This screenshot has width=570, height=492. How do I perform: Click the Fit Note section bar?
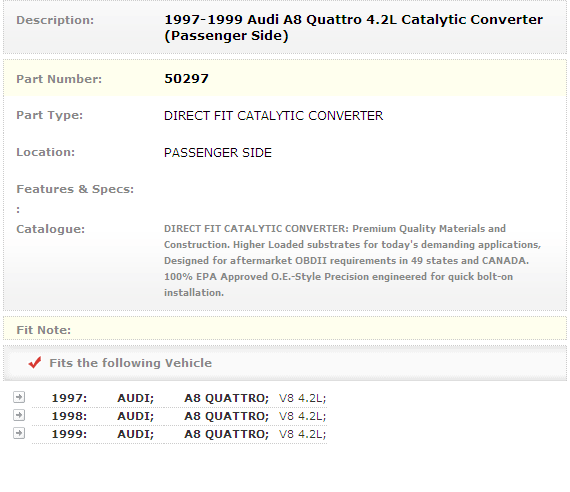pos(285,329)
